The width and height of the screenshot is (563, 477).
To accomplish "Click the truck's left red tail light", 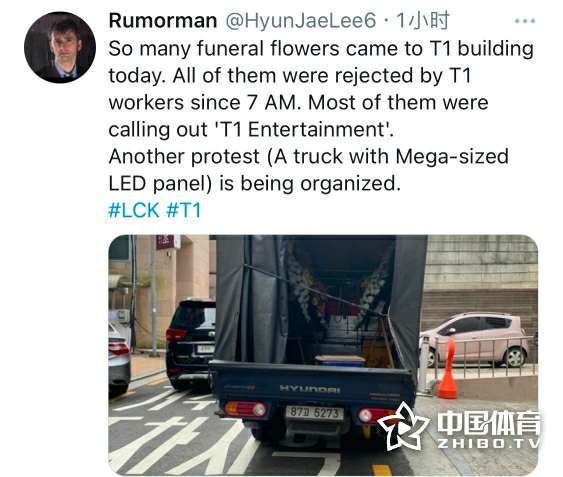I will tap(245, 409).
